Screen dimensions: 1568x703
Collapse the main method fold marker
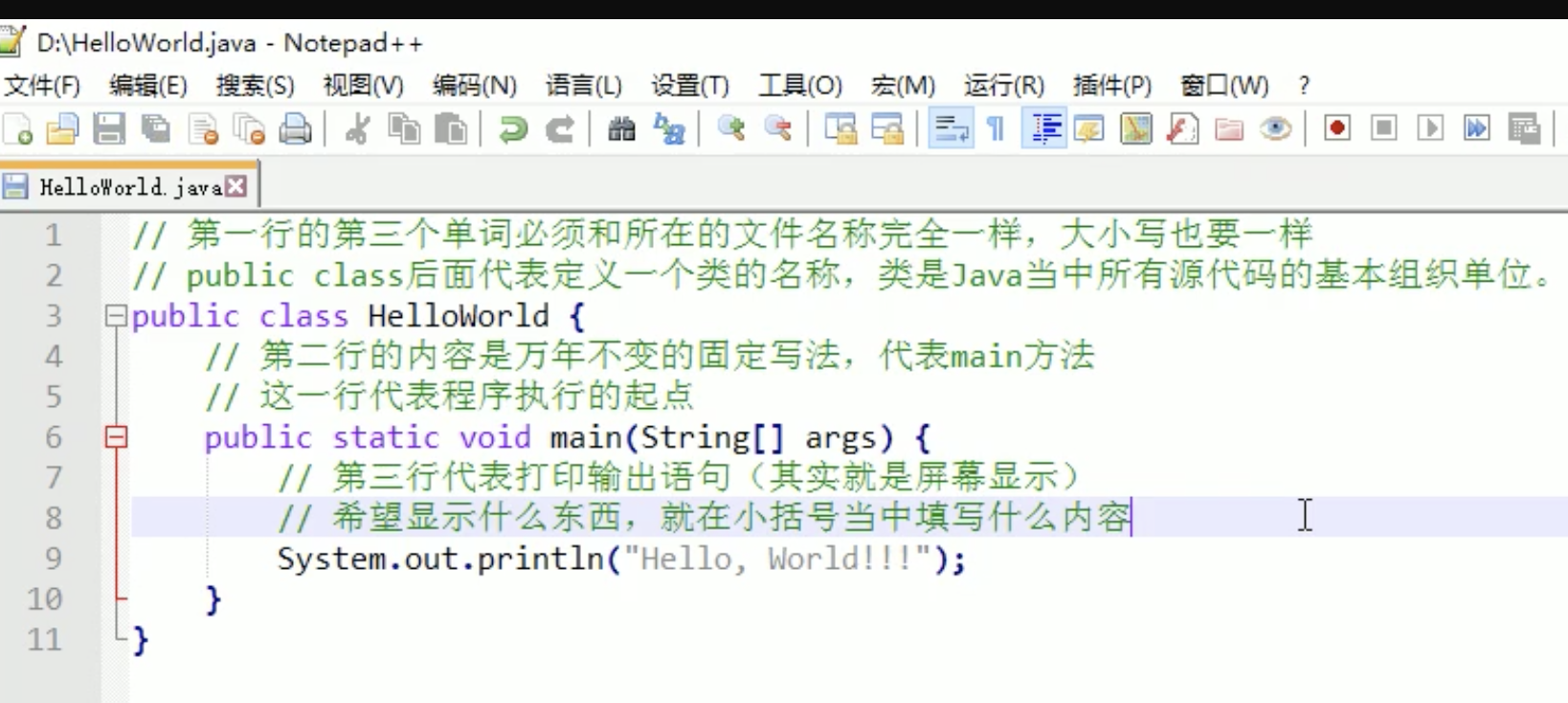click(116, 438)
